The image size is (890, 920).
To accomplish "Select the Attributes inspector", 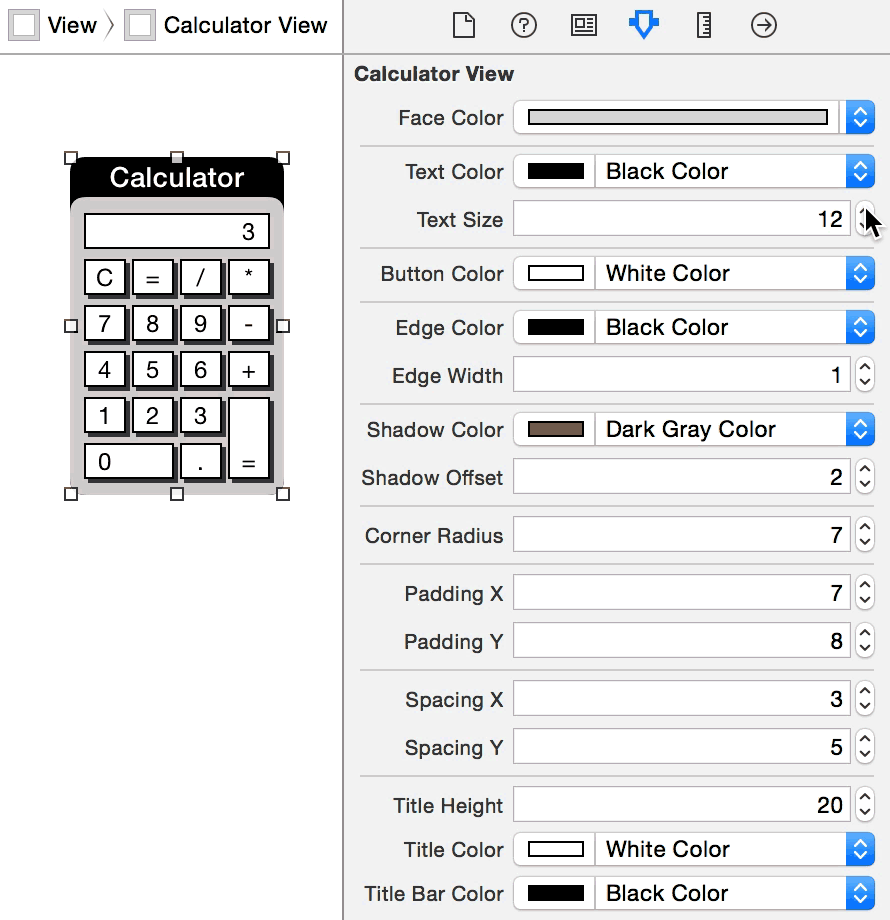I will [643, 25].
